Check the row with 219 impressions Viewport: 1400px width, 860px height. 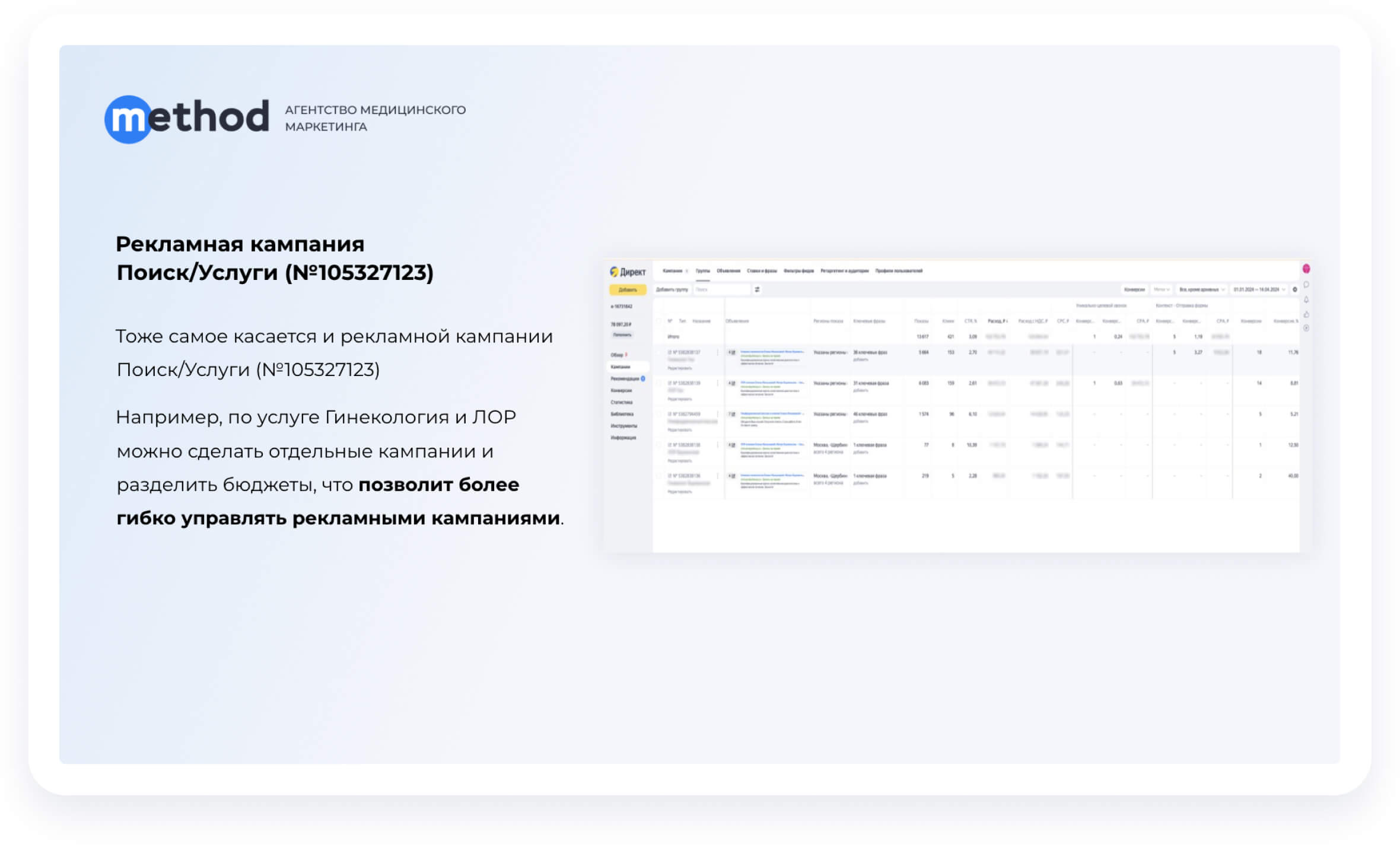[659, 476]
